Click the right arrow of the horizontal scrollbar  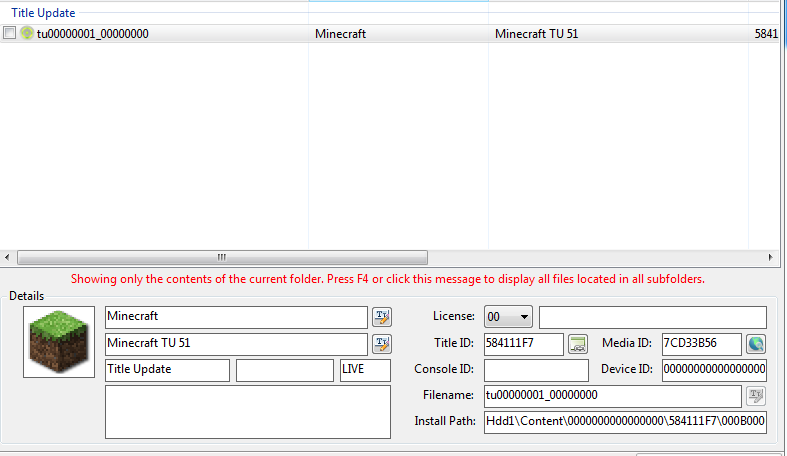(x=770, y=257)
